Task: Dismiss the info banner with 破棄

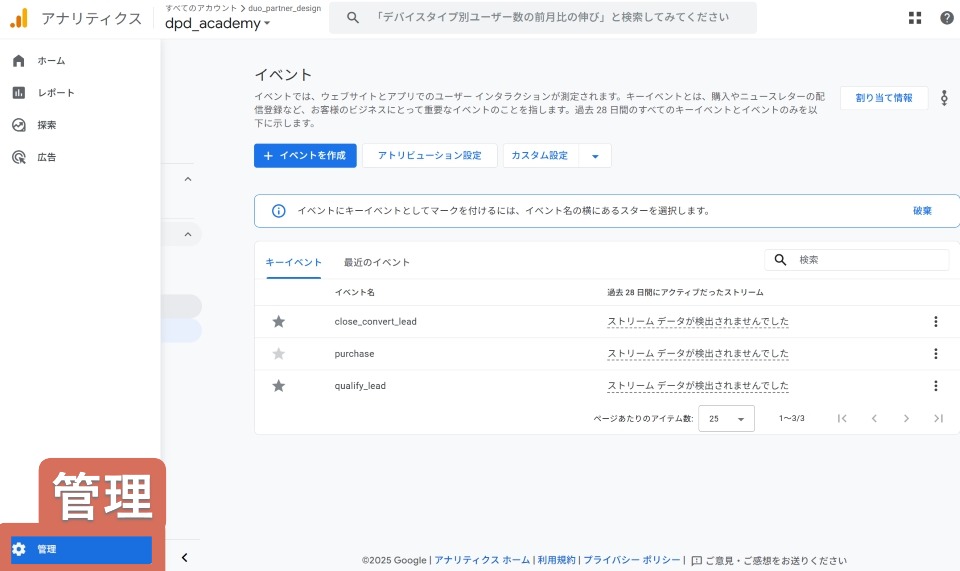Action: pyautogui.click(x=921, y=211)
